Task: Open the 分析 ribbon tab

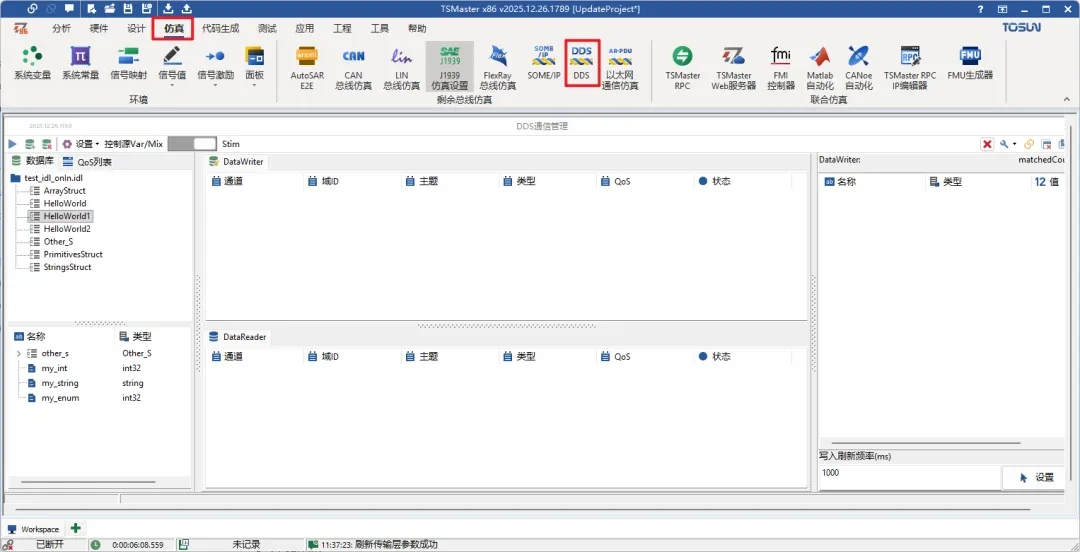Action: 61,28
